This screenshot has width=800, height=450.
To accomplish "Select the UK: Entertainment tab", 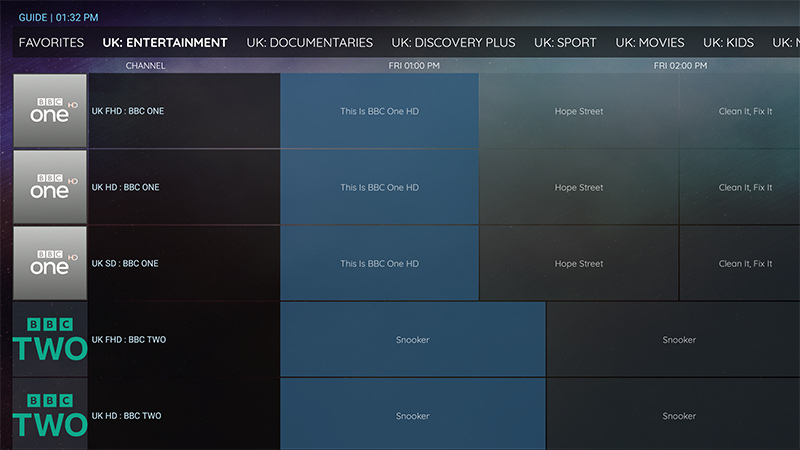I will [x=165, y=43].
